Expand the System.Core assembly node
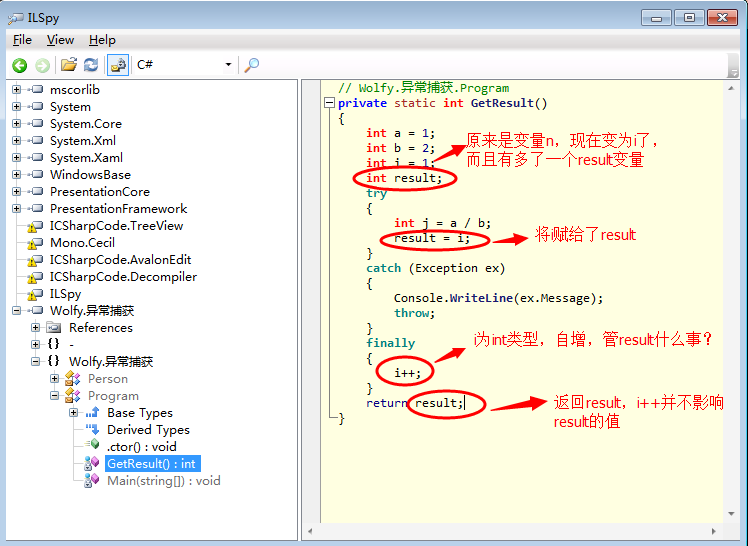This screenshot has width=748, height=546. [16, 124]
